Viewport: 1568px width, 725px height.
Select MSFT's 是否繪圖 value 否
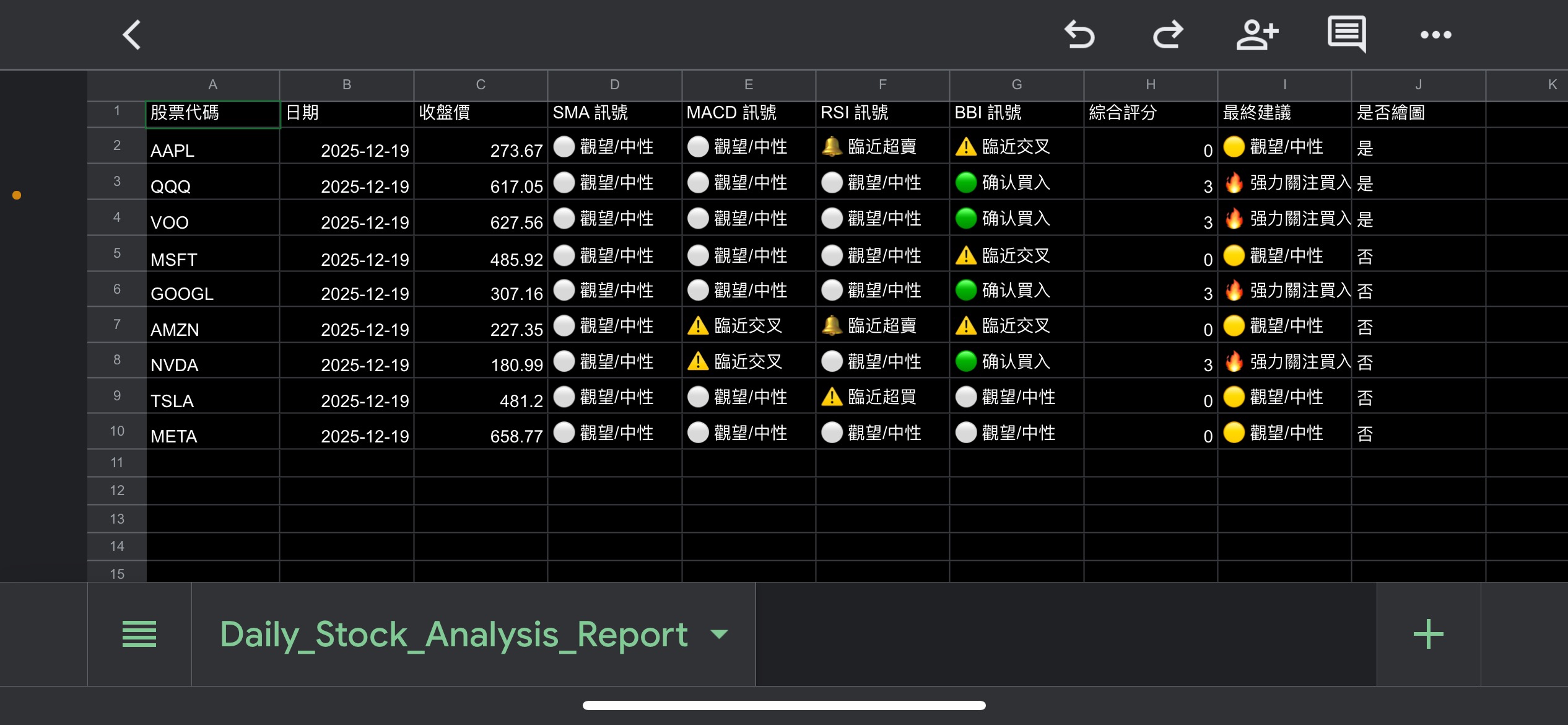pos(1419,254)
